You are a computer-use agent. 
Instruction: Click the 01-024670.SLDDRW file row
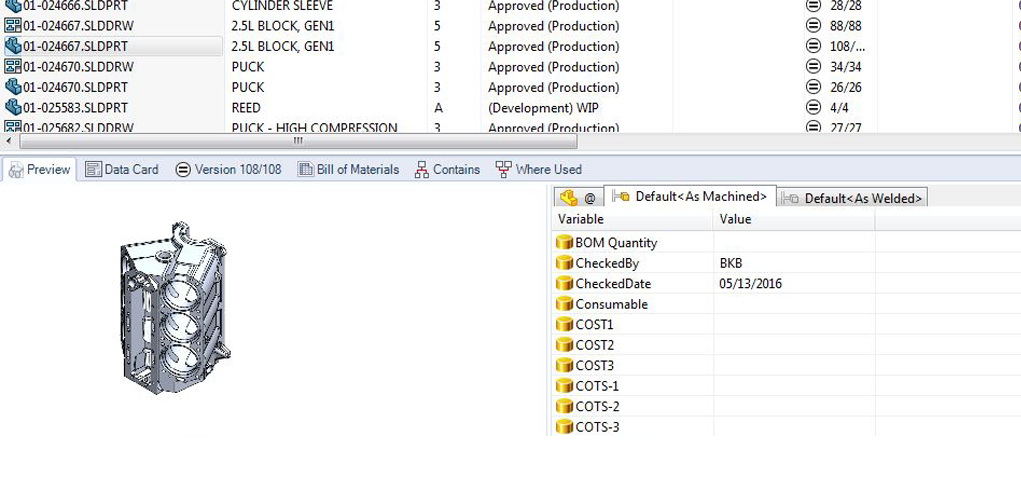coord(510,66)
